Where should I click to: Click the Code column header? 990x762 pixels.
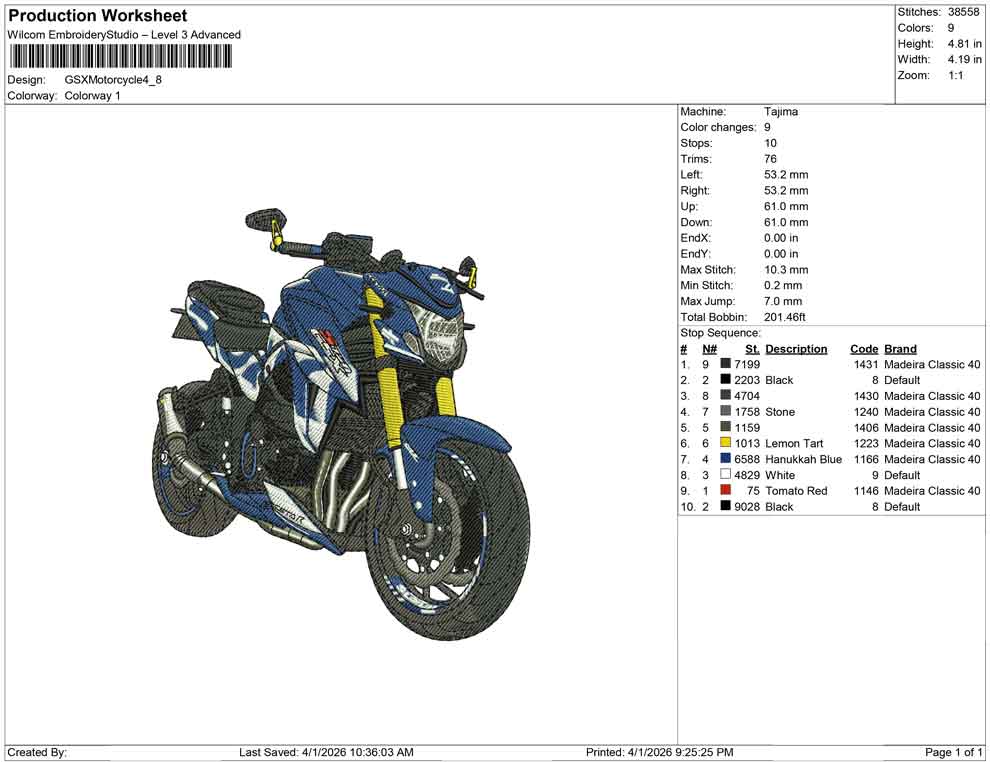point(864,348)
